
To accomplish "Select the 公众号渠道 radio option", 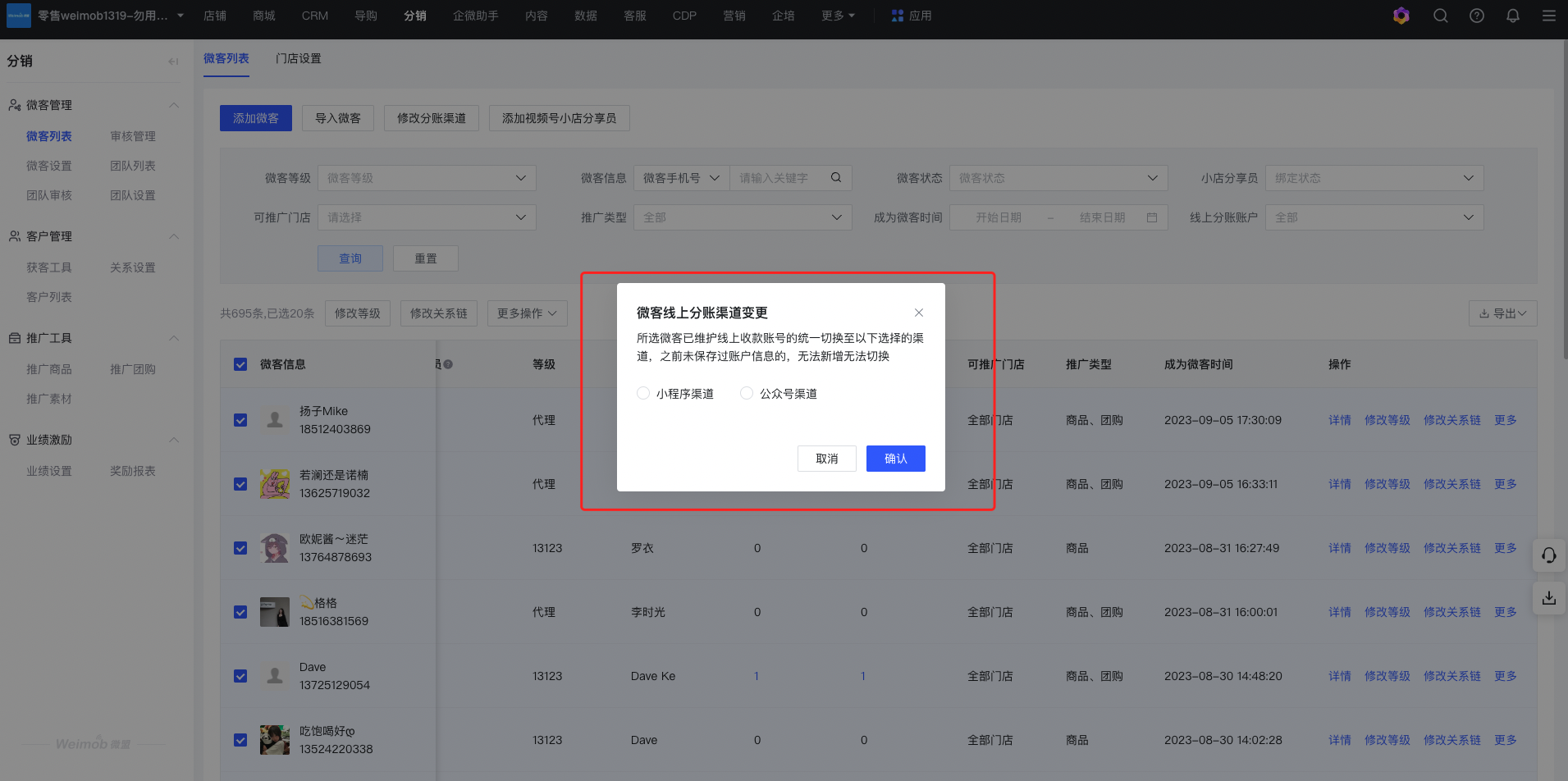I will pyautogui.click(x=747, y=394).
